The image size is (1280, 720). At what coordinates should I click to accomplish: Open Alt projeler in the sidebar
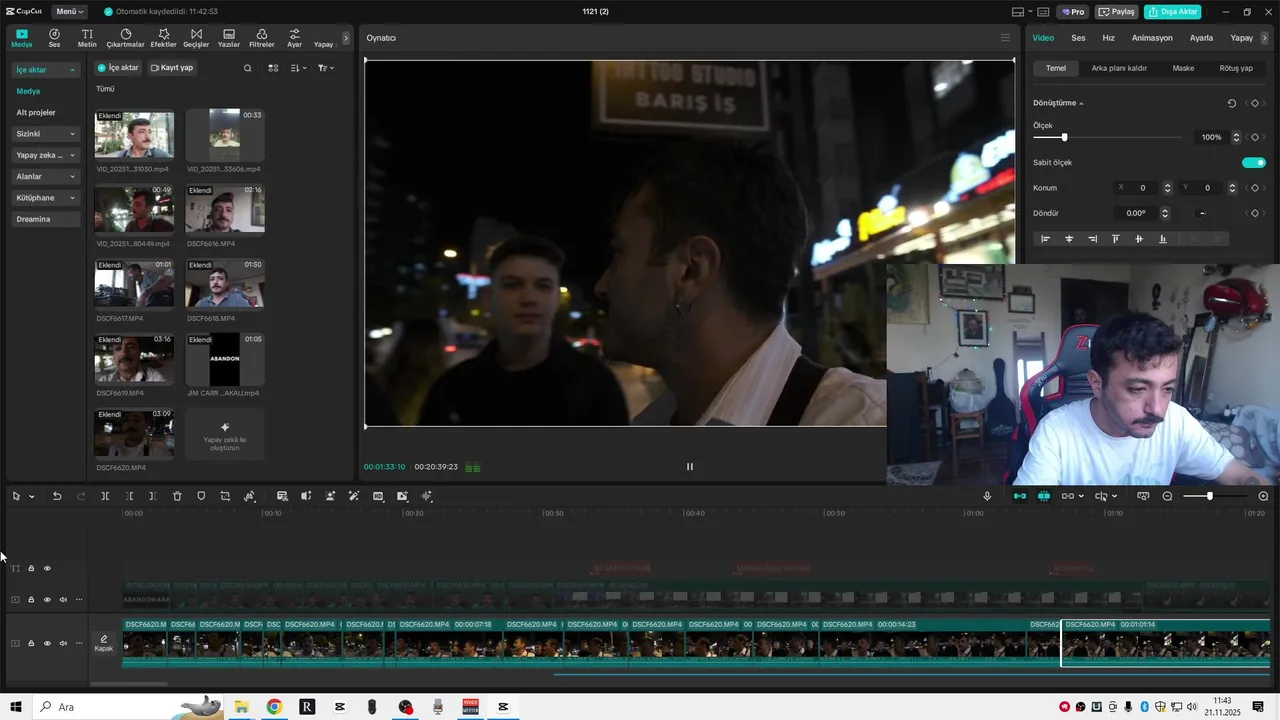(x=36, y=112)
